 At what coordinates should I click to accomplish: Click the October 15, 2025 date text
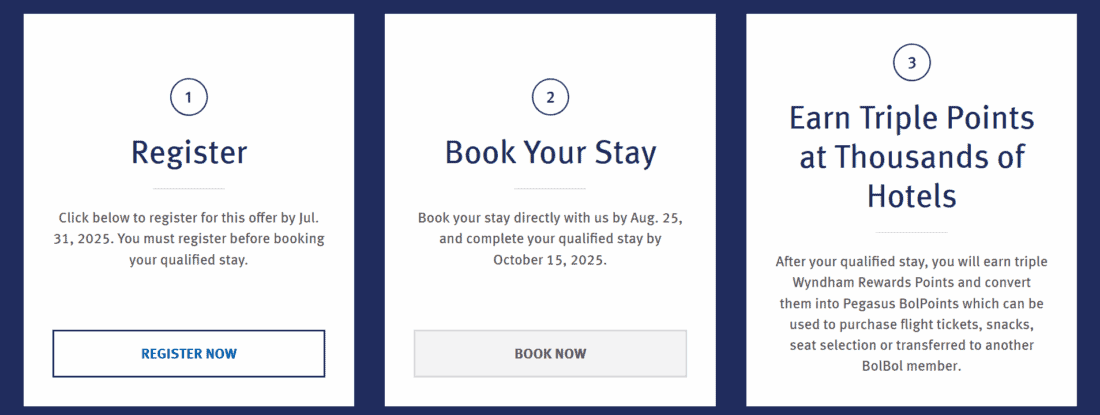(x=550, y=261)
